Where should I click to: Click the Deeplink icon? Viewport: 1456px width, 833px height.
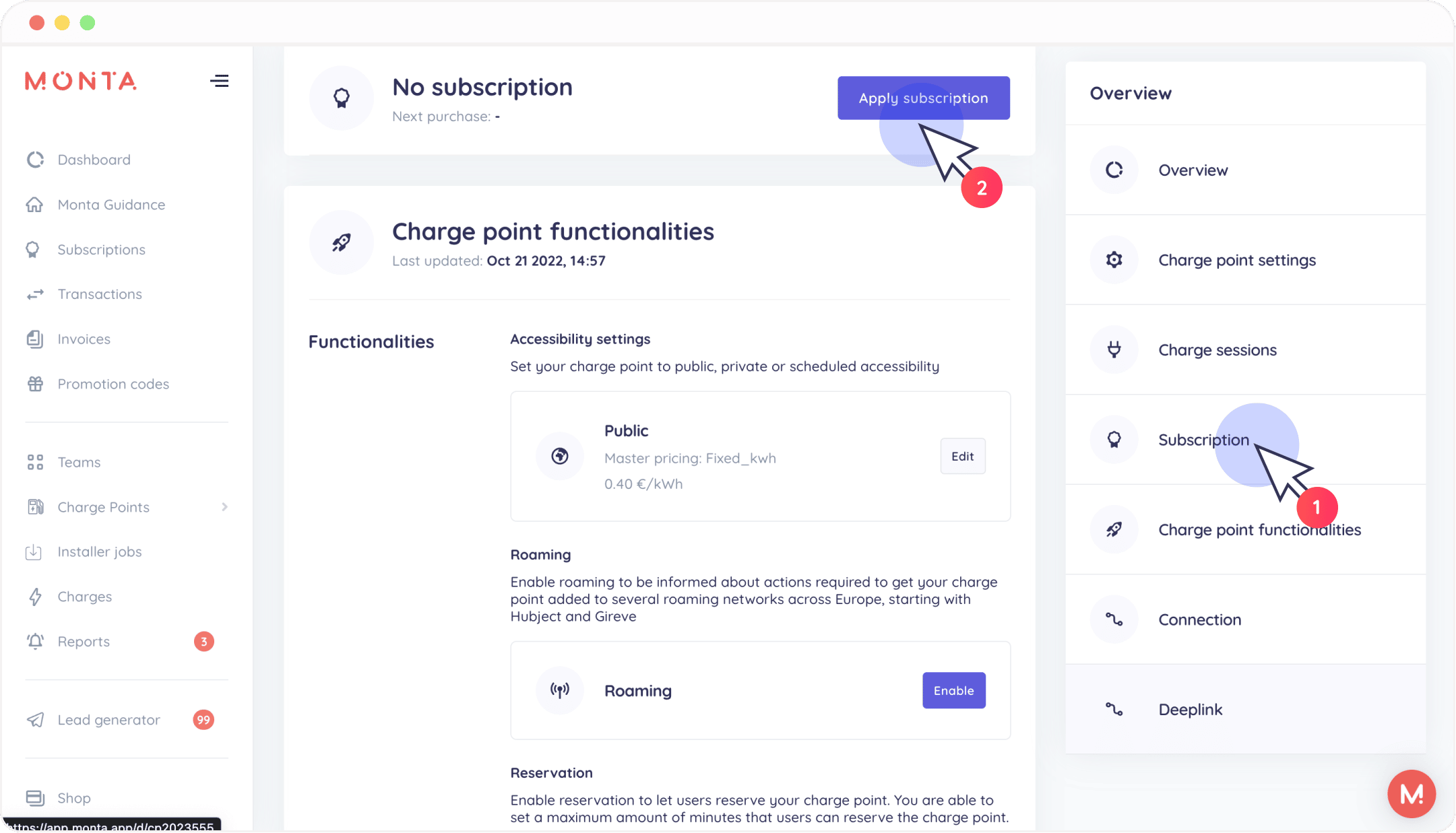point(1114,709)
